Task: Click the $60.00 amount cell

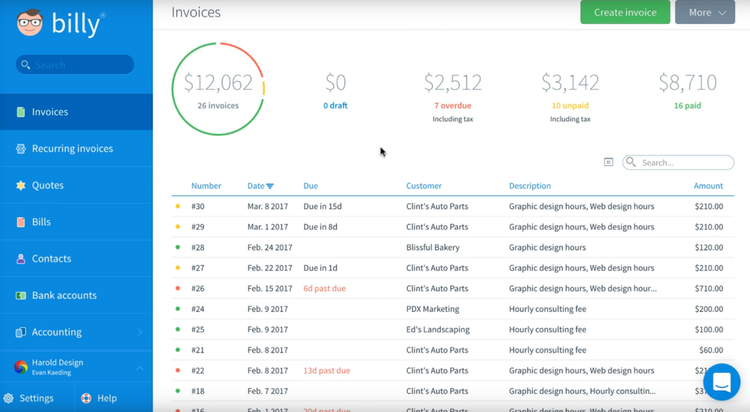Action: click(x=711, y=350)
